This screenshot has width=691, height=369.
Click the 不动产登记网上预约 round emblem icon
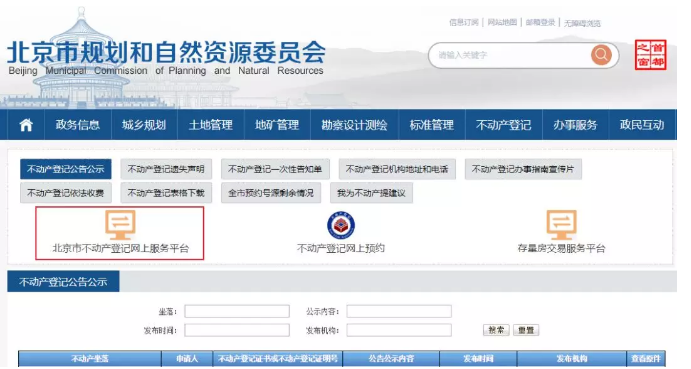pos(341,225)
